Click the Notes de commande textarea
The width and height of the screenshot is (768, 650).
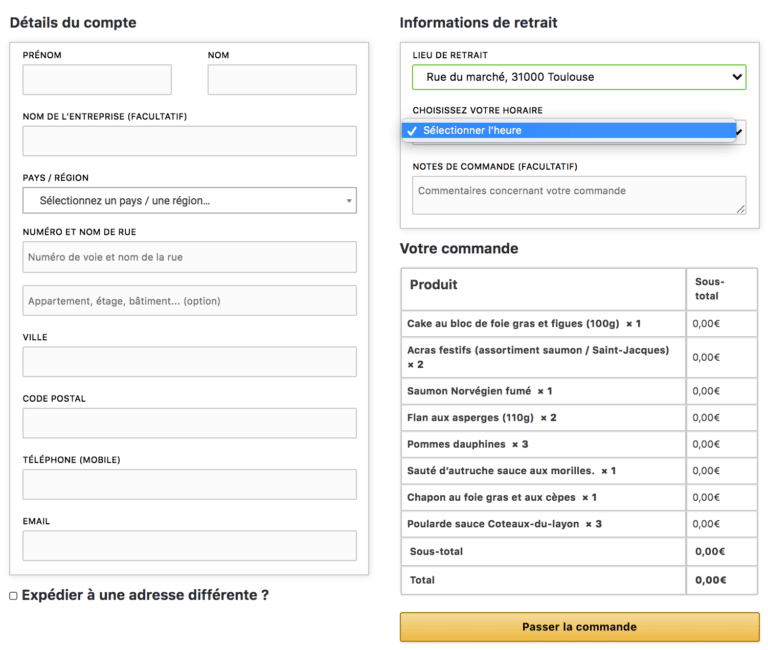click(x=579, y=195)
